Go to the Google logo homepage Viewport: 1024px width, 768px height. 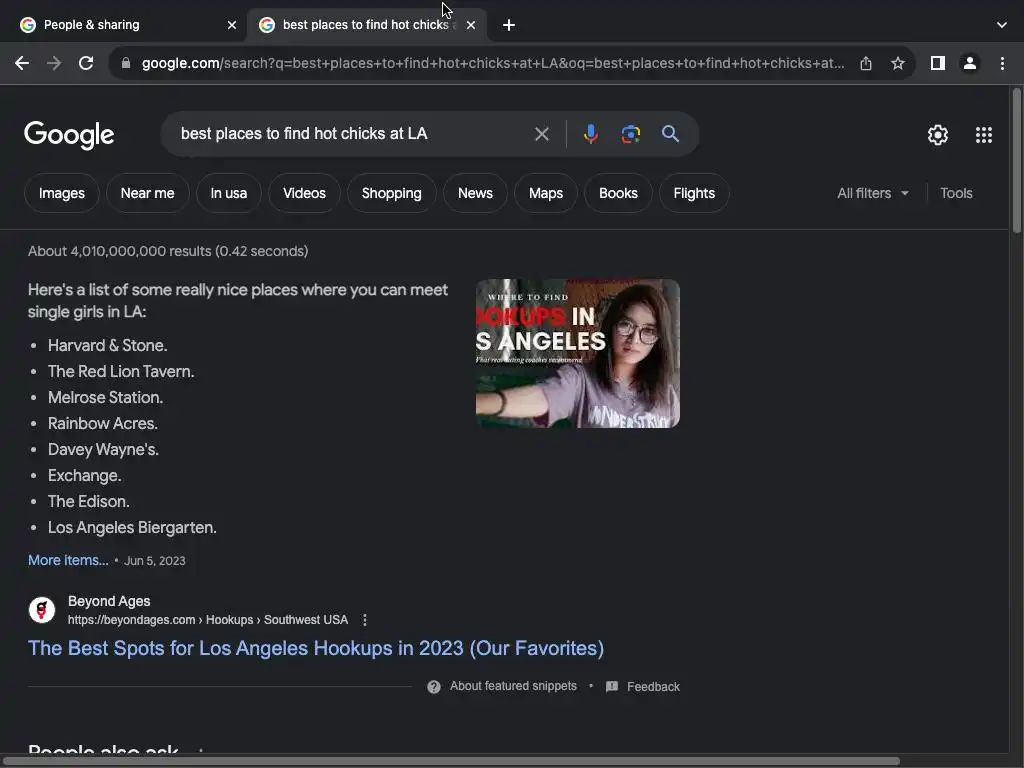tap(69, 135)
